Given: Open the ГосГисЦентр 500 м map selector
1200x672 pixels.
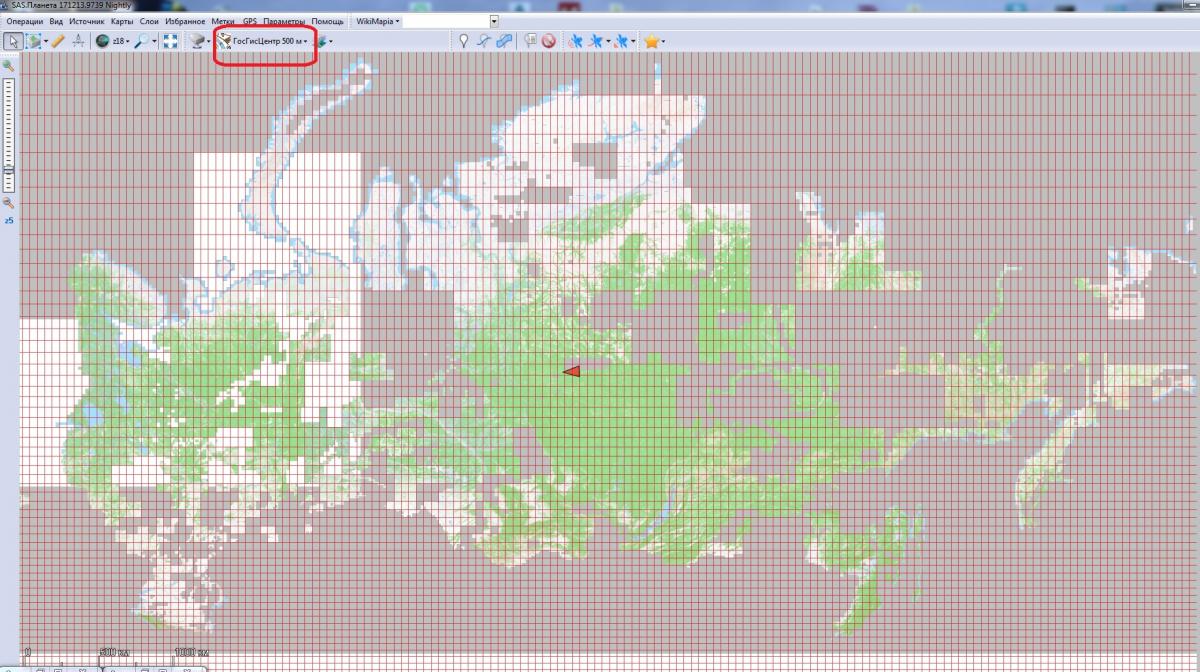Looking at the screenshot, I should [265, 41].
